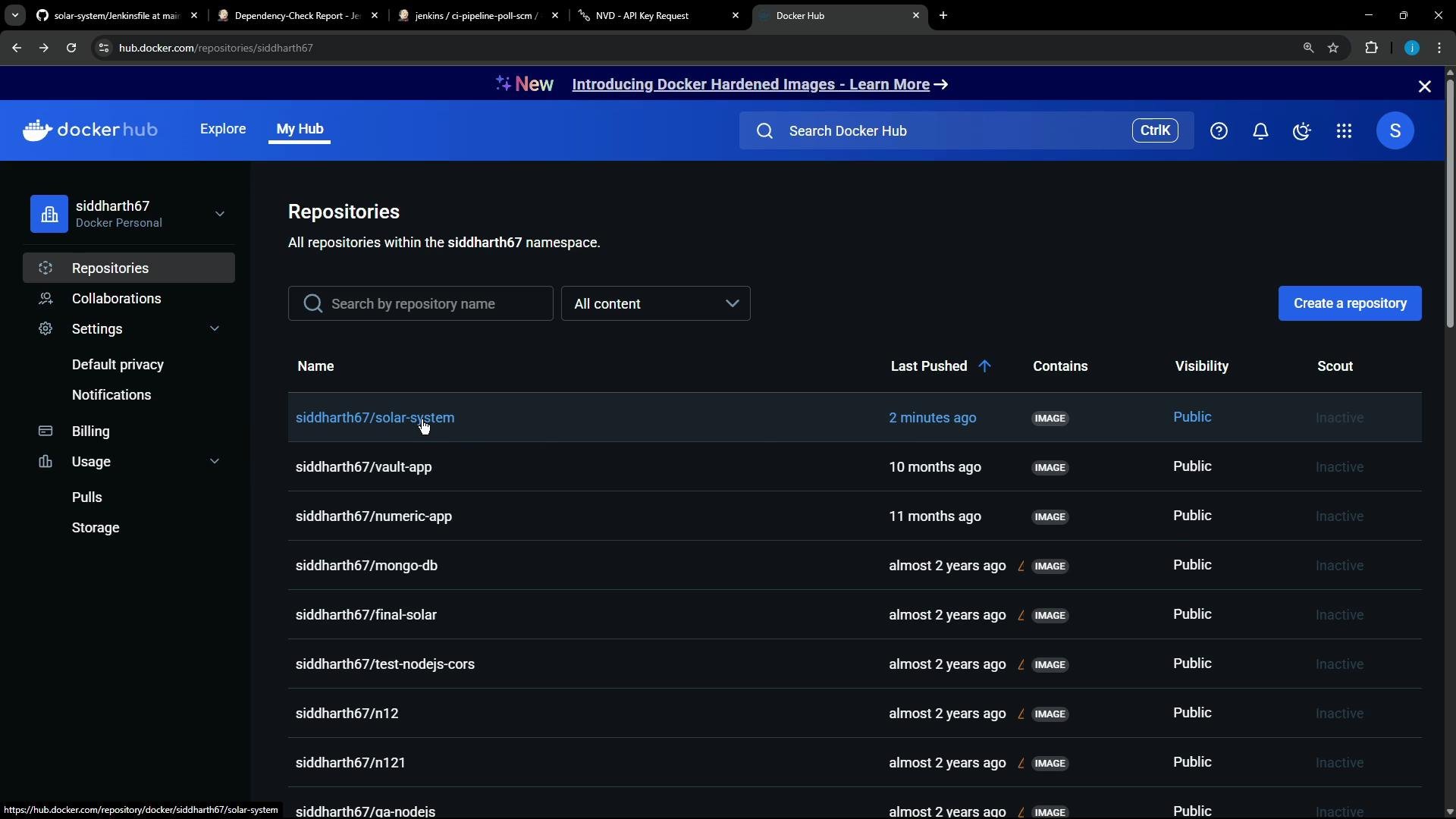
Task: Click the Settings gear icon in sidebar
Action: pyautogui.click(x=45, y=328)
